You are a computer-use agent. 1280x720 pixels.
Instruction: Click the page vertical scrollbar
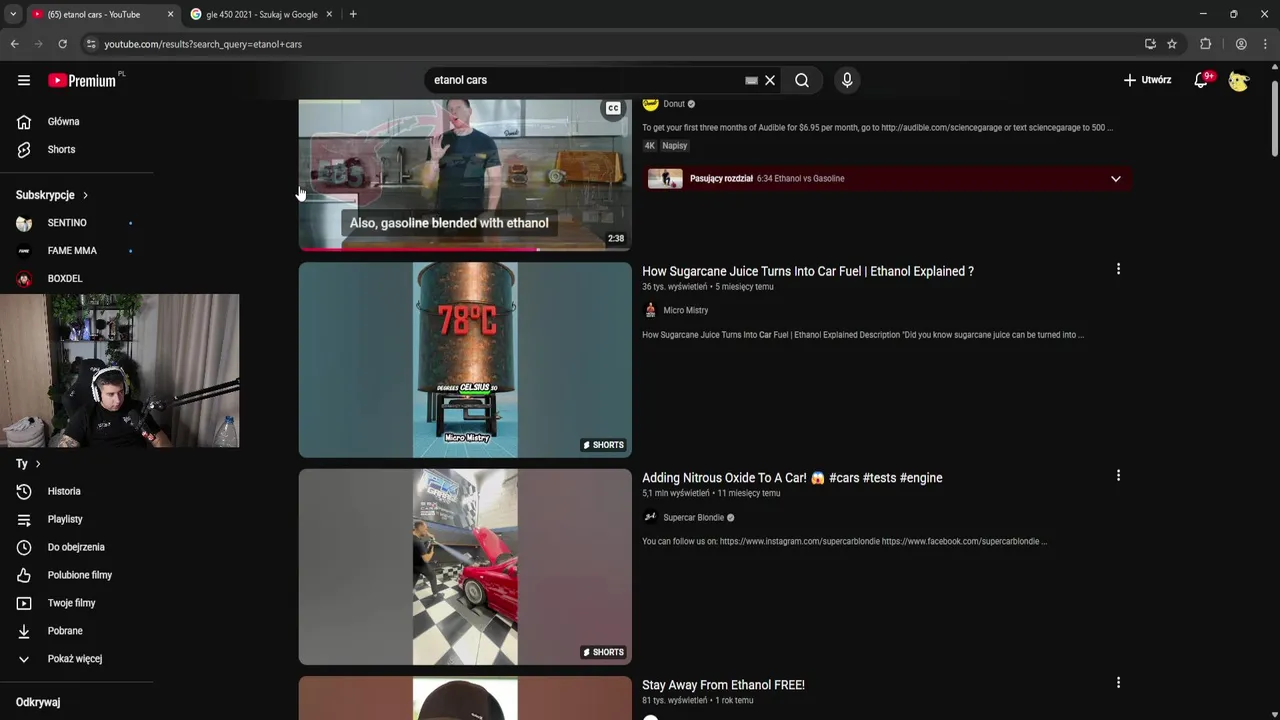[1274, 118]
